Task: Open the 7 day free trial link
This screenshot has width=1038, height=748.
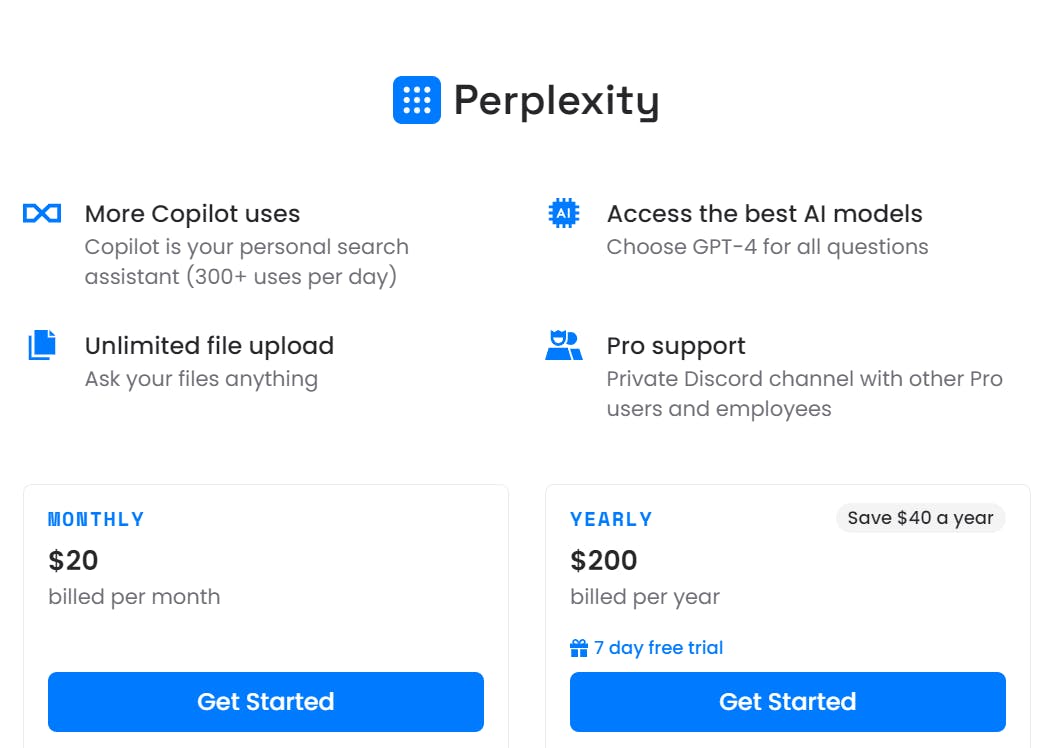Action: pyautogui.click(x=658, y=648)
